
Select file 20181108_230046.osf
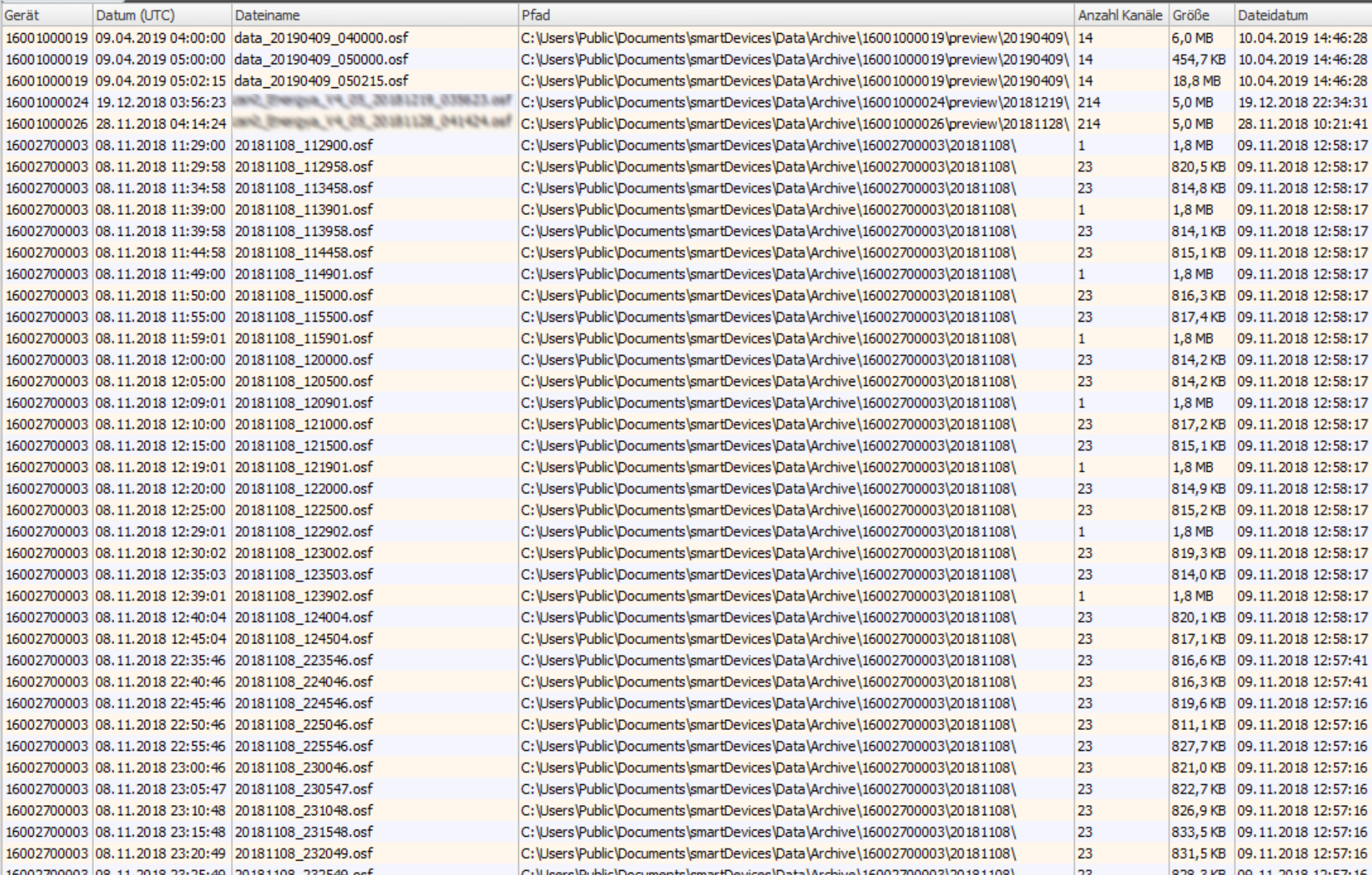tap(304, 768)
